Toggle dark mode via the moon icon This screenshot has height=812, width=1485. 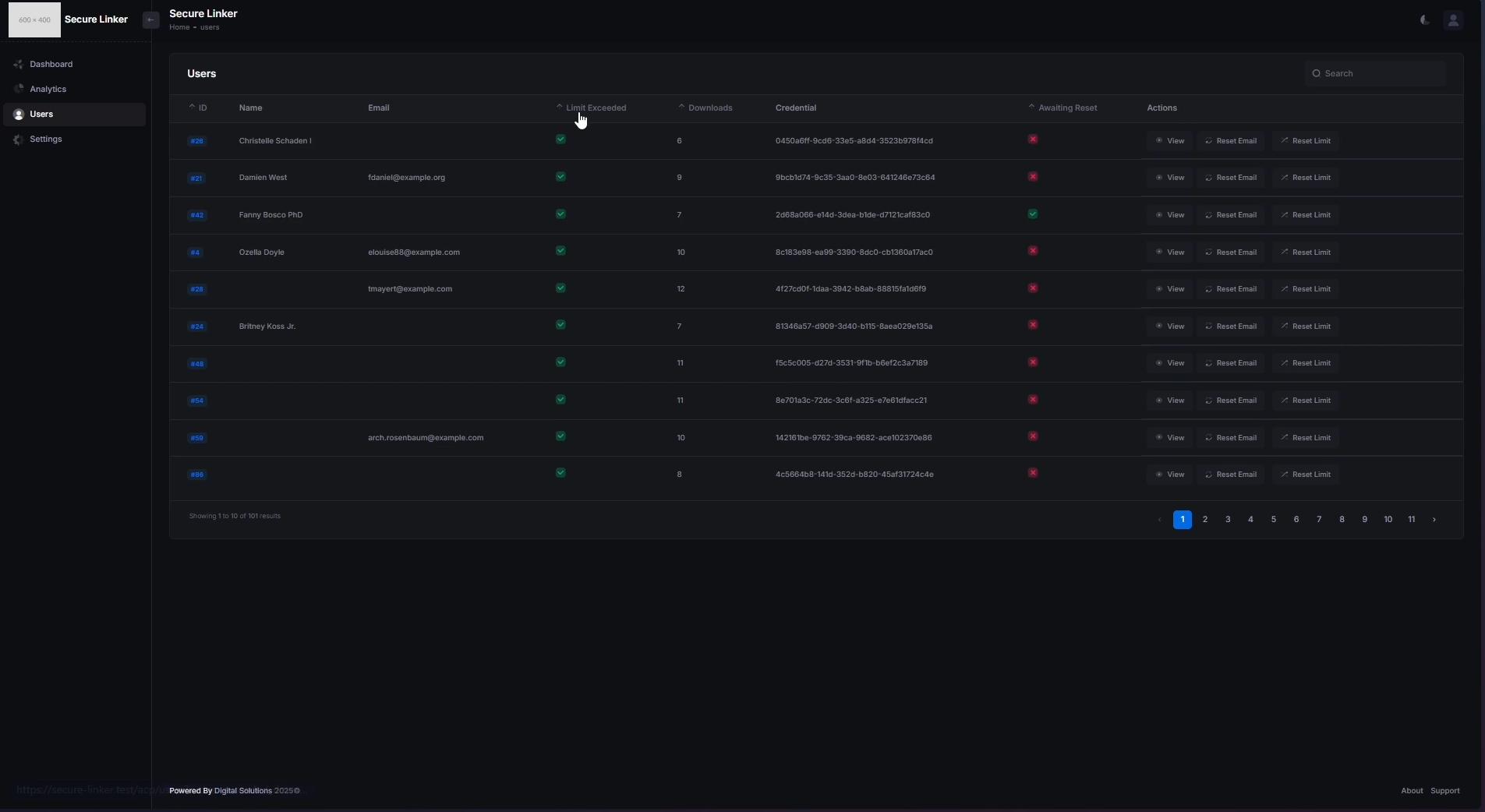point(1423,19)
